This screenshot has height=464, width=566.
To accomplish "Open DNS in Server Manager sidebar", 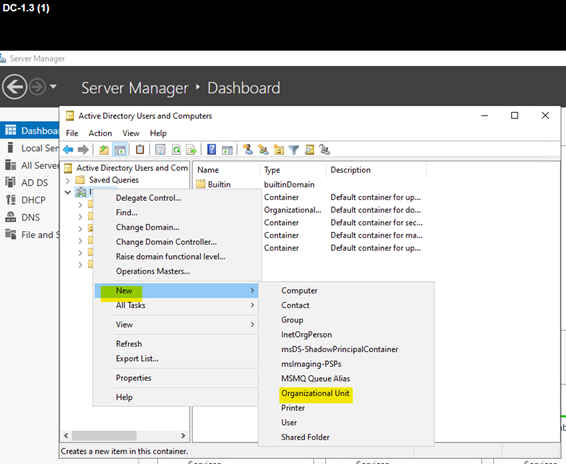I will pyautogui.click(x=30, y=217).
